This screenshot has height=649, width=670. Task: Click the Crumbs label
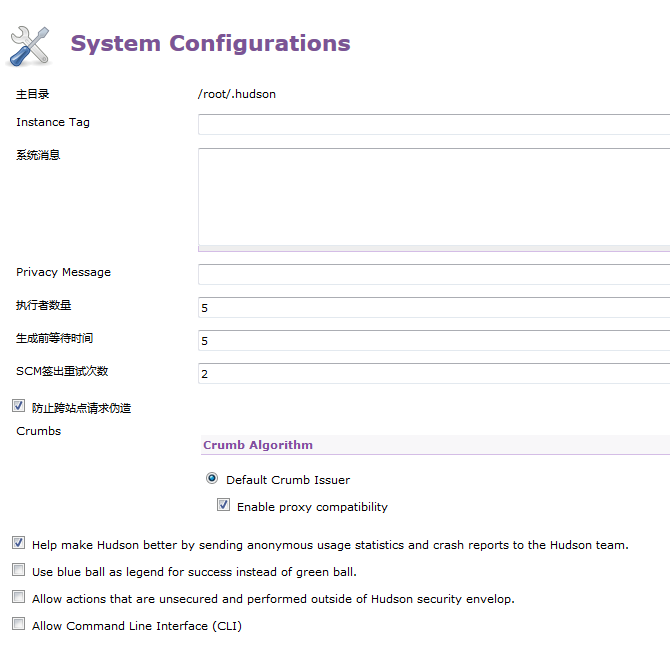(x=38, y=431)
